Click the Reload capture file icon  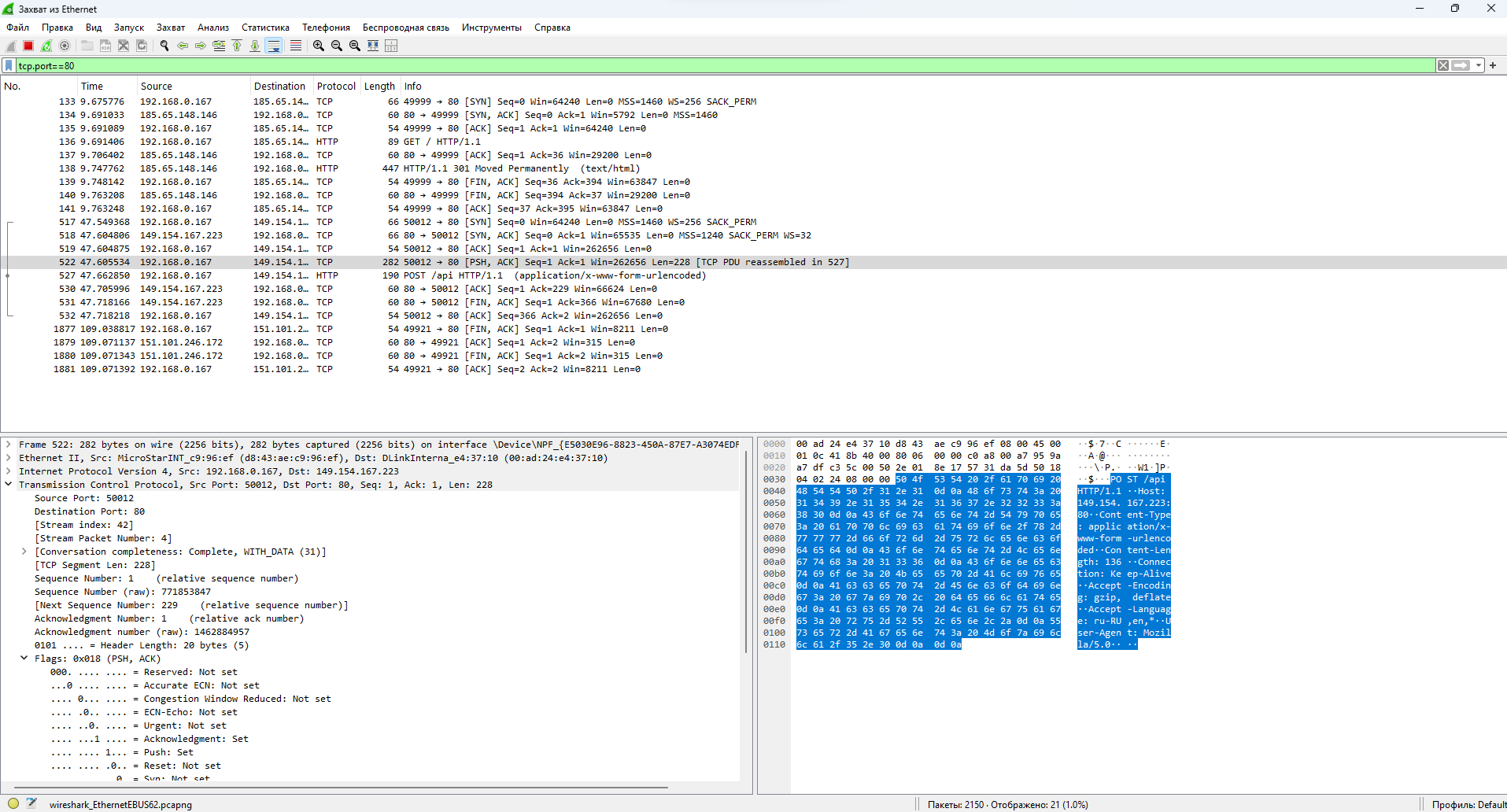(x=142, y=46)
